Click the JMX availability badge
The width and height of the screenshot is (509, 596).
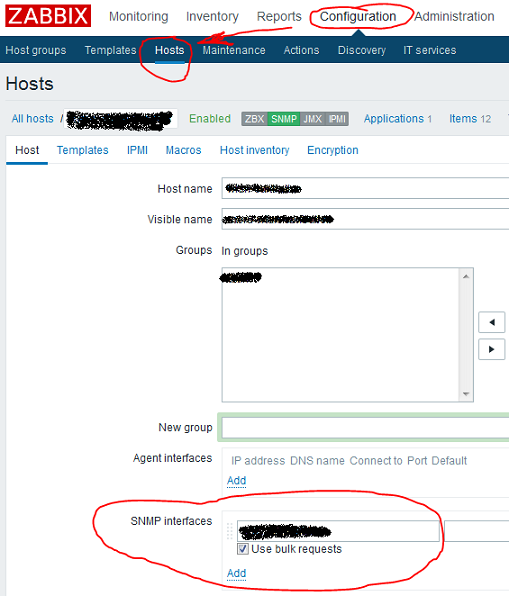point(312,119)
